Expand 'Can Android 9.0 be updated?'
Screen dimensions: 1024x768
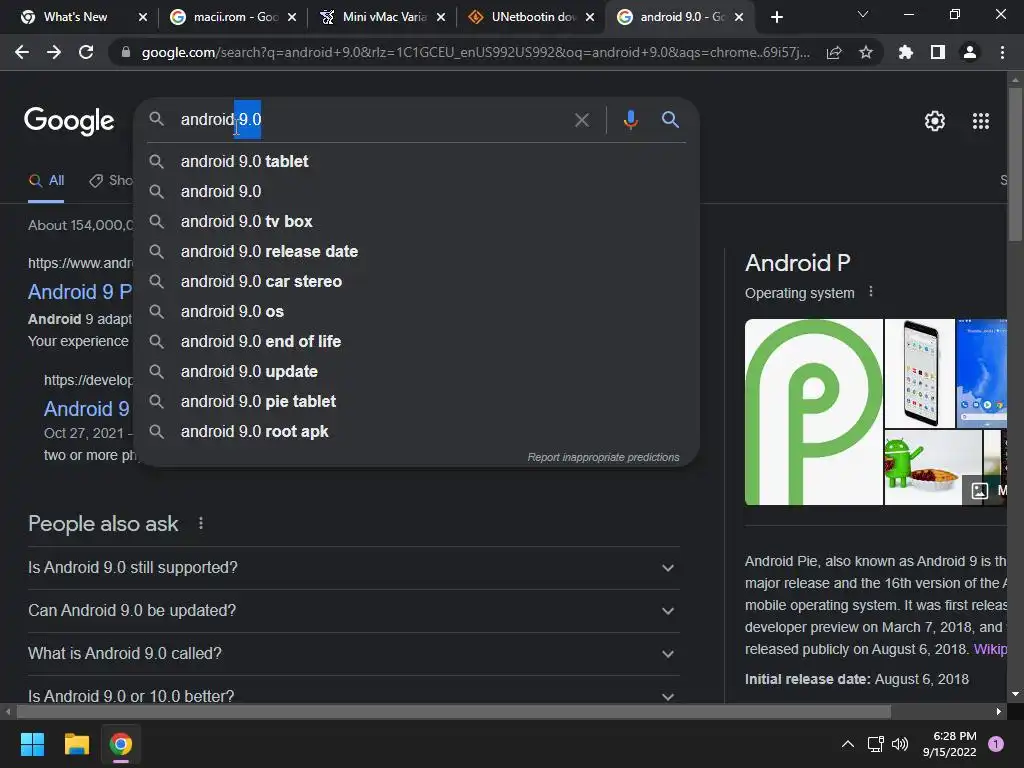[x=353, y=611]
